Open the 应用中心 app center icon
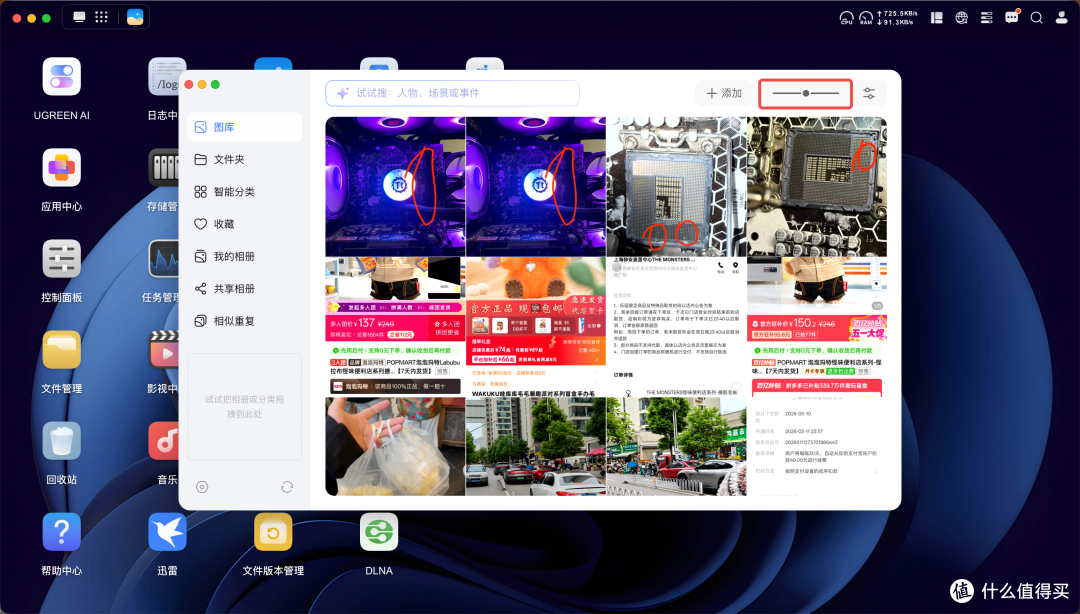The width and height of the screenshot is (1080, 614). (61, 167)
